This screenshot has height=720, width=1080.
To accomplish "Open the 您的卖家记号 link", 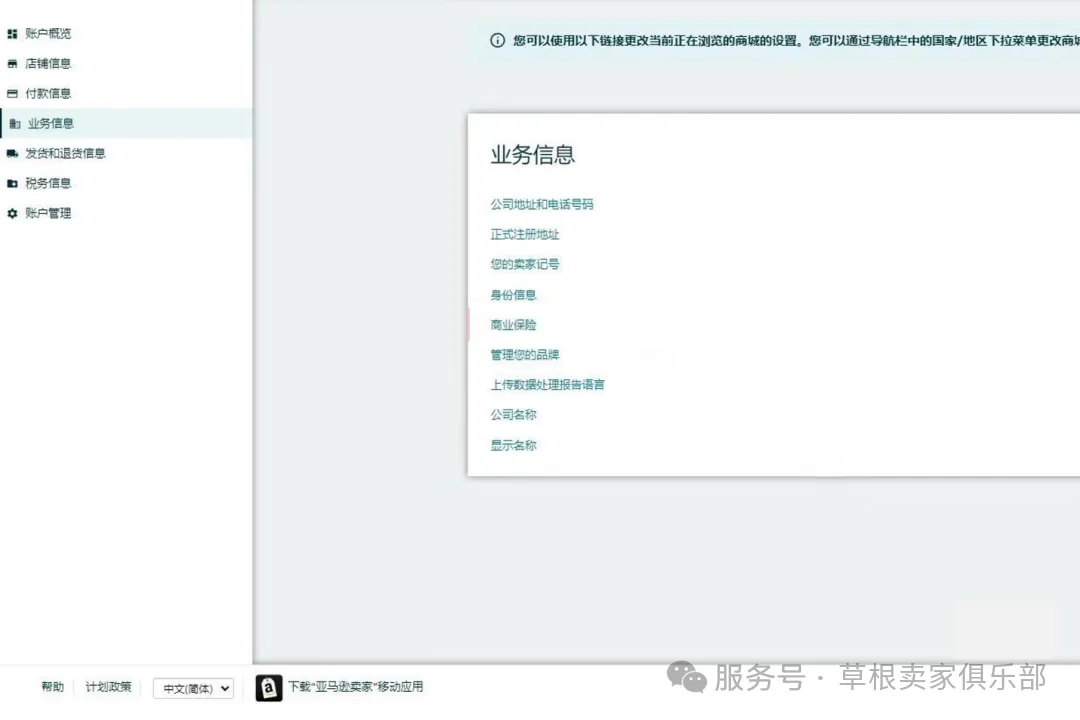I will click(x=525, y=265).
